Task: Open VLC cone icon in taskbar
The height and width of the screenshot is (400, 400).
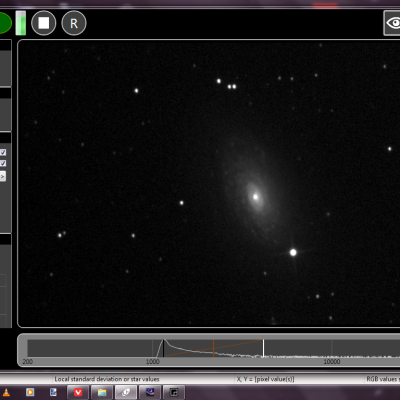Action: [6, 392]
